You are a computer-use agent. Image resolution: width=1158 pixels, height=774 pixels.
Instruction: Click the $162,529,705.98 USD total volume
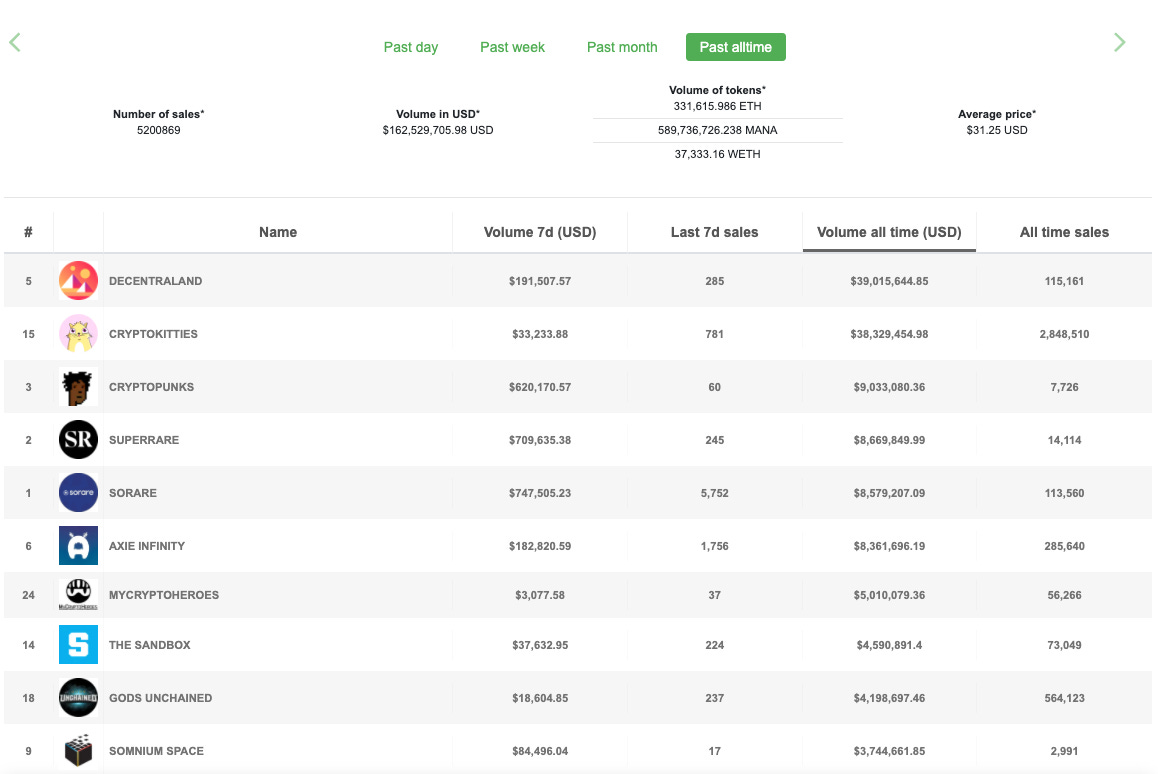coord(438,130)
